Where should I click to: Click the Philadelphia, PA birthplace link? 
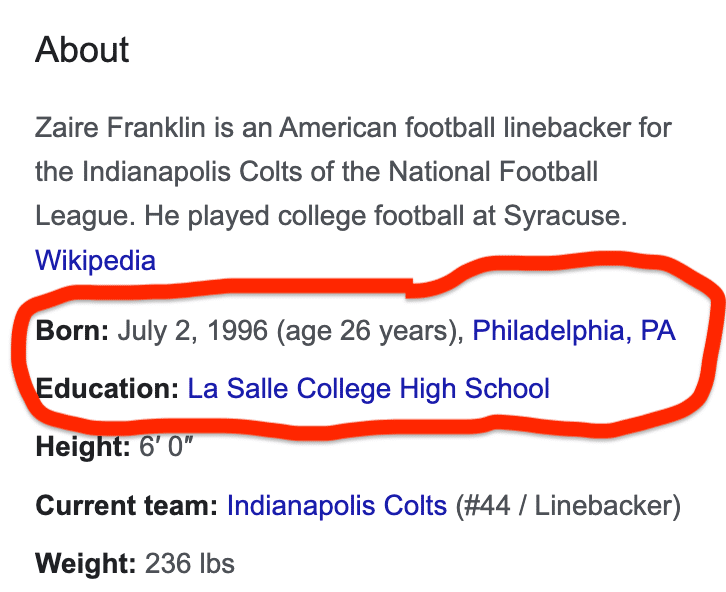574,331
